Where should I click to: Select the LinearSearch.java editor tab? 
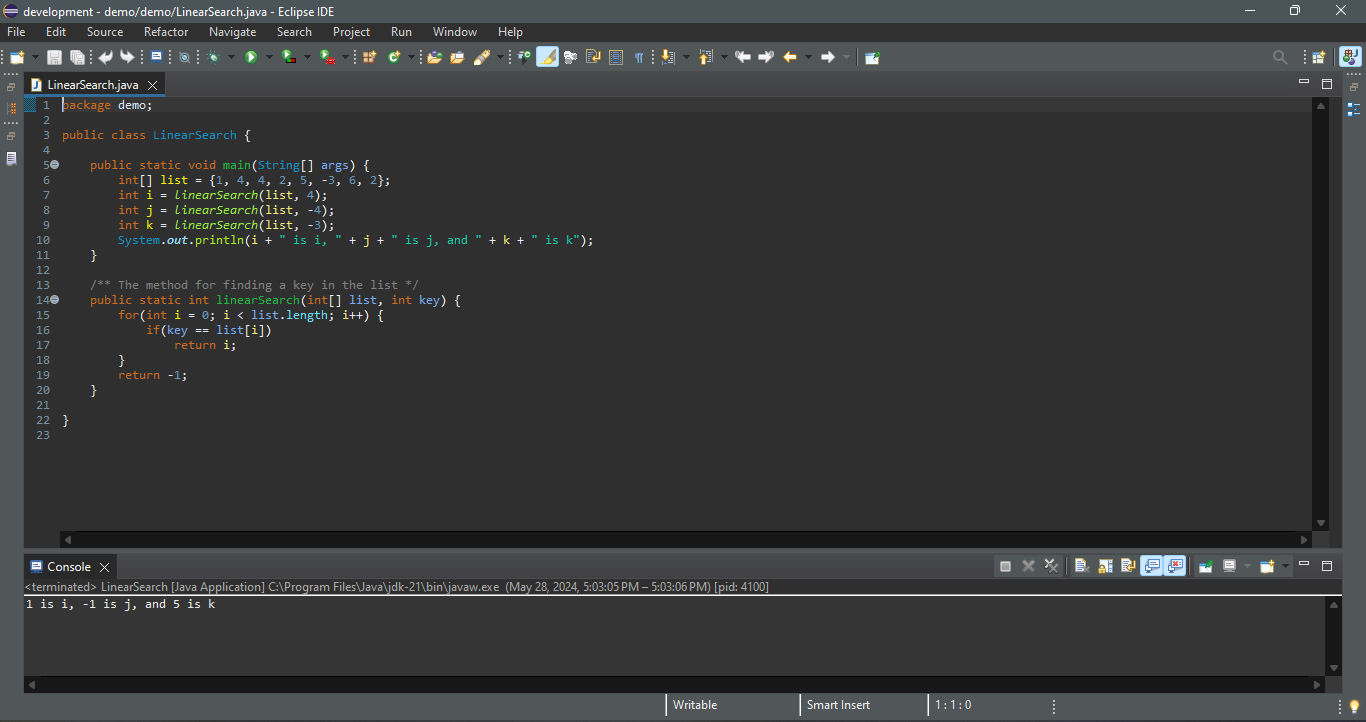pos(92,85)
